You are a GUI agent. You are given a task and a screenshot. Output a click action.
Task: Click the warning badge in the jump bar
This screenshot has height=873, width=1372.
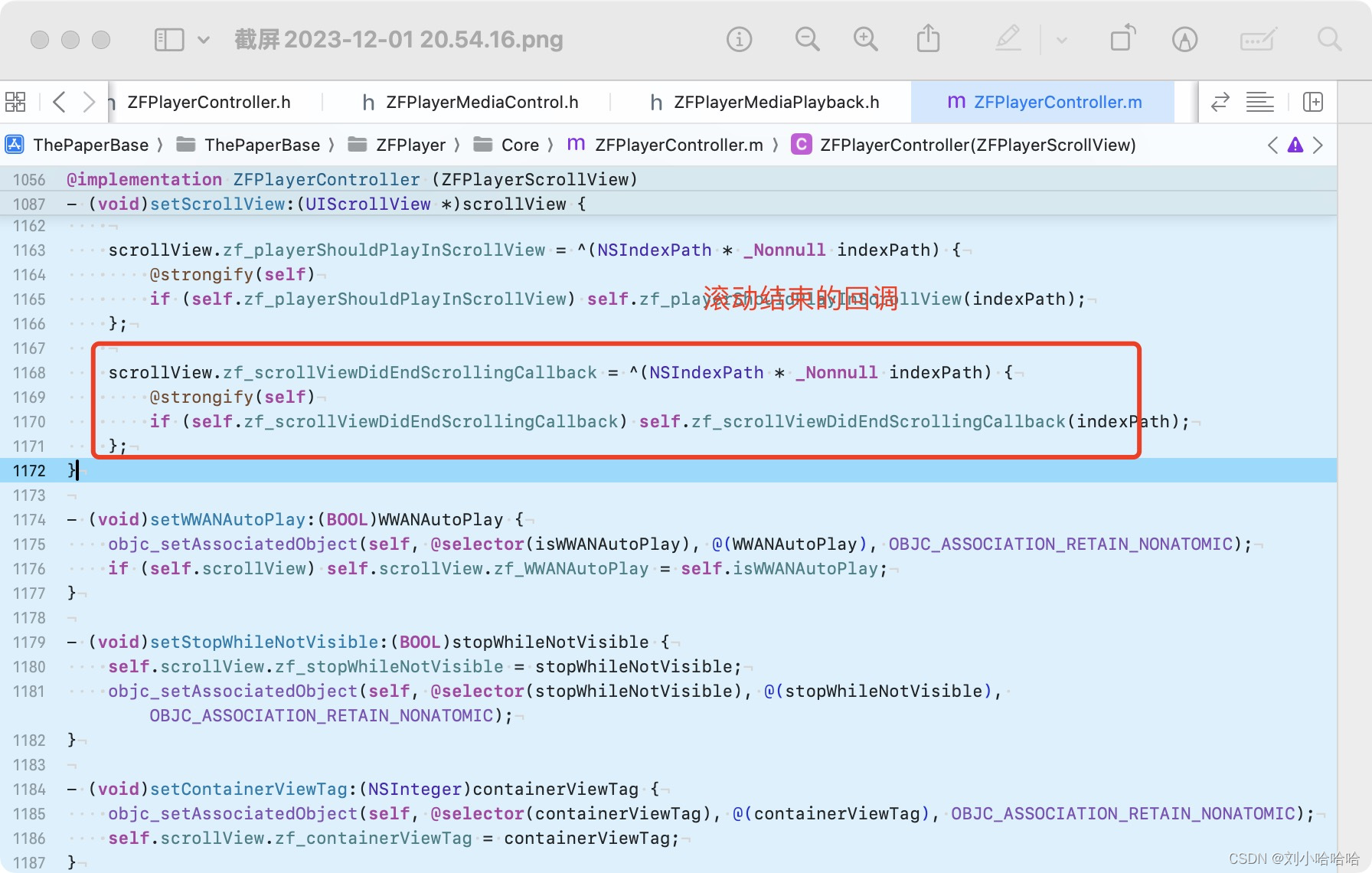pyautogui.click(x=1295, y=145)
